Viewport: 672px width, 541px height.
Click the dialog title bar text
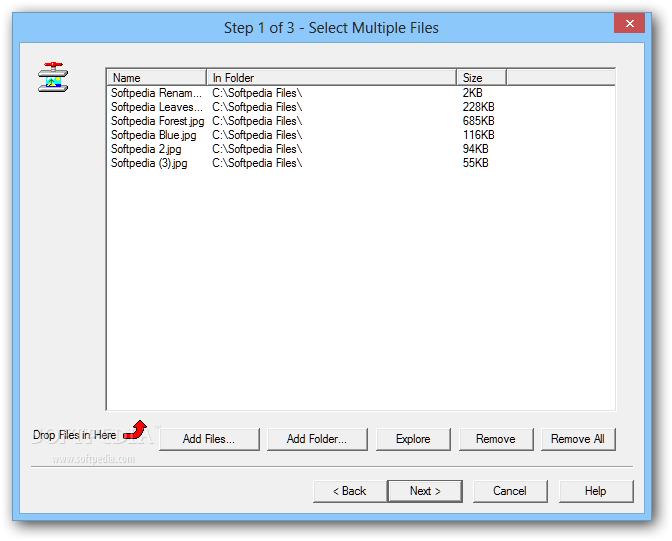click(331, 28)
